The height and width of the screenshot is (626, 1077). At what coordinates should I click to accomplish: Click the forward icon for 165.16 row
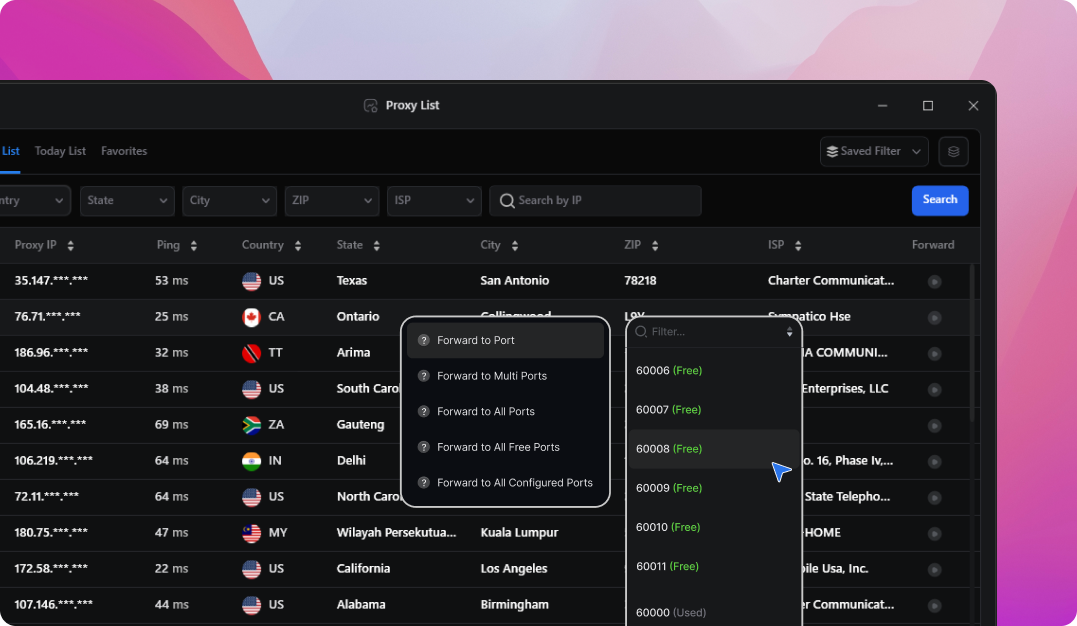click(934, 425)
